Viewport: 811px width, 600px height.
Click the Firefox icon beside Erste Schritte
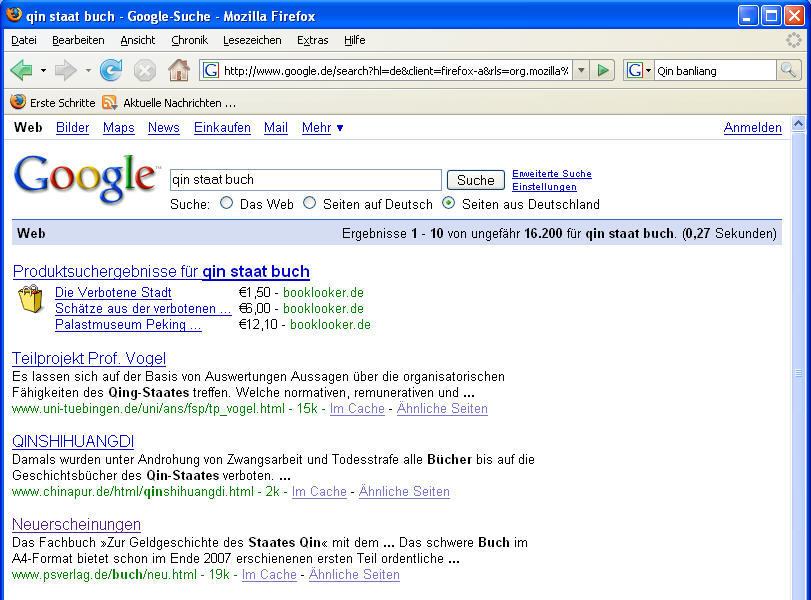coord(18,102)
